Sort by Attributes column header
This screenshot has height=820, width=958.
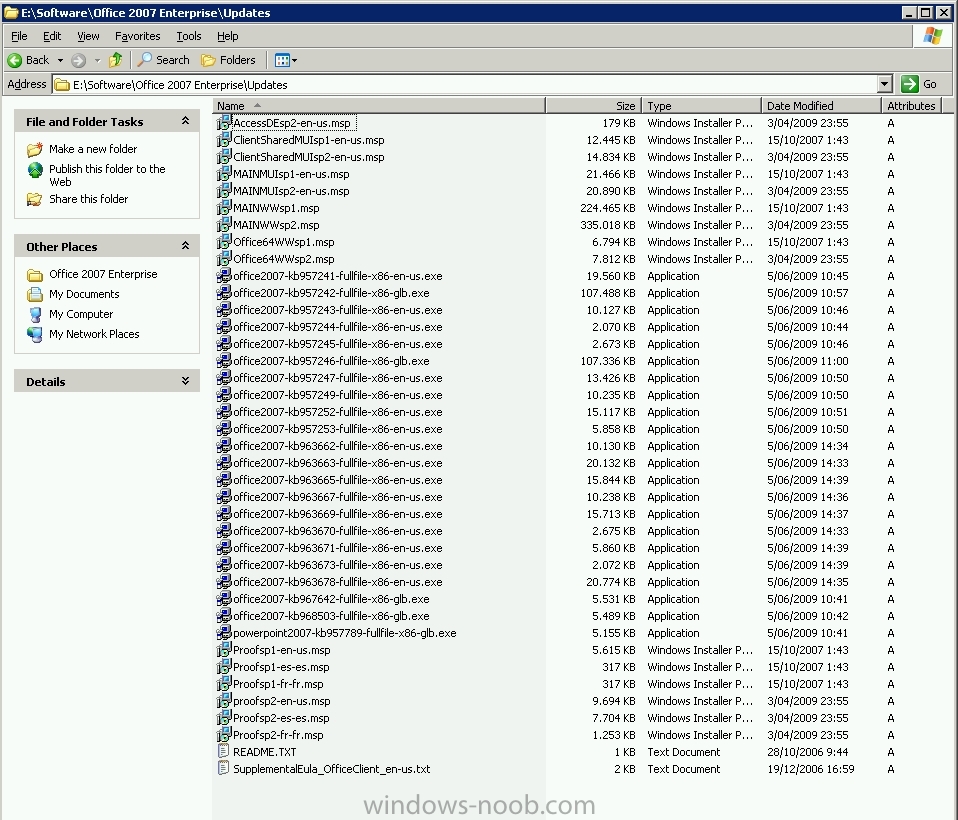tap(913, 106)
